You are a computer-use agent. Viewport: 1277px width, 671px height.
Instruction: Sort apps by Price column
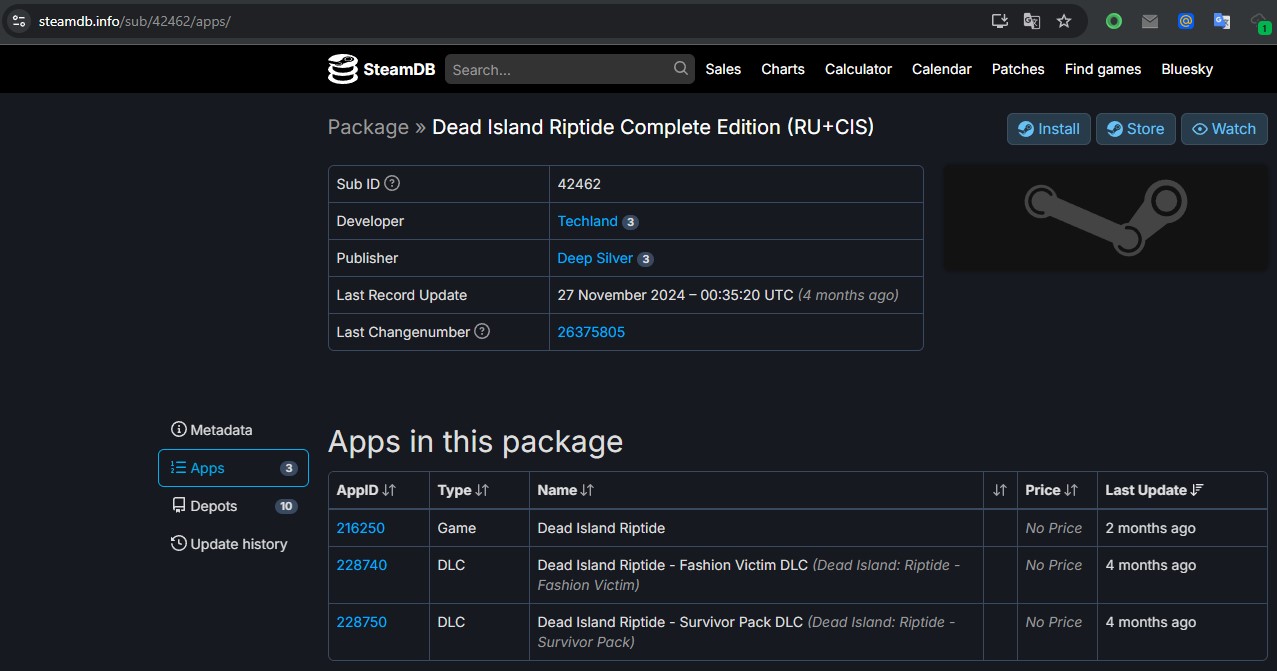(1052, 490)
